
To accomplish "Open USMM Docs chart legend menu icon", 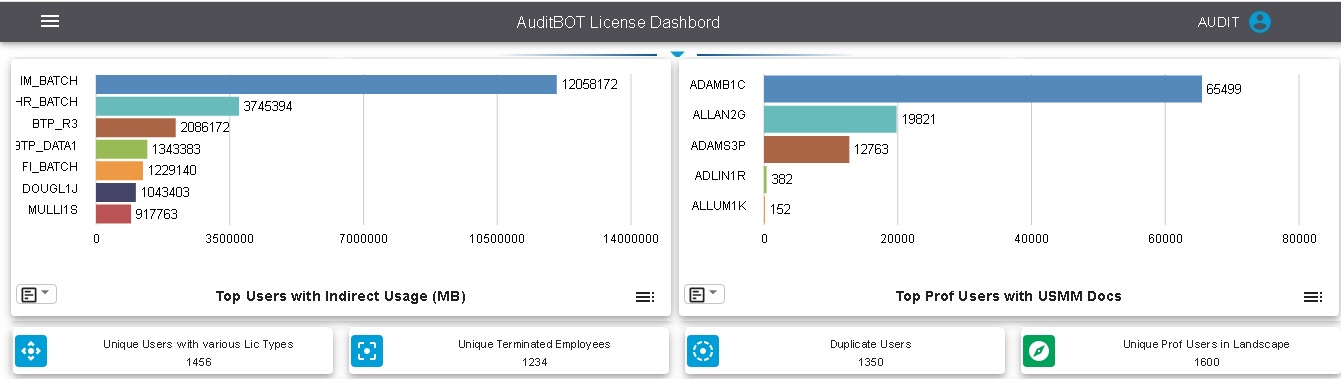I will tap(1313, 297).
